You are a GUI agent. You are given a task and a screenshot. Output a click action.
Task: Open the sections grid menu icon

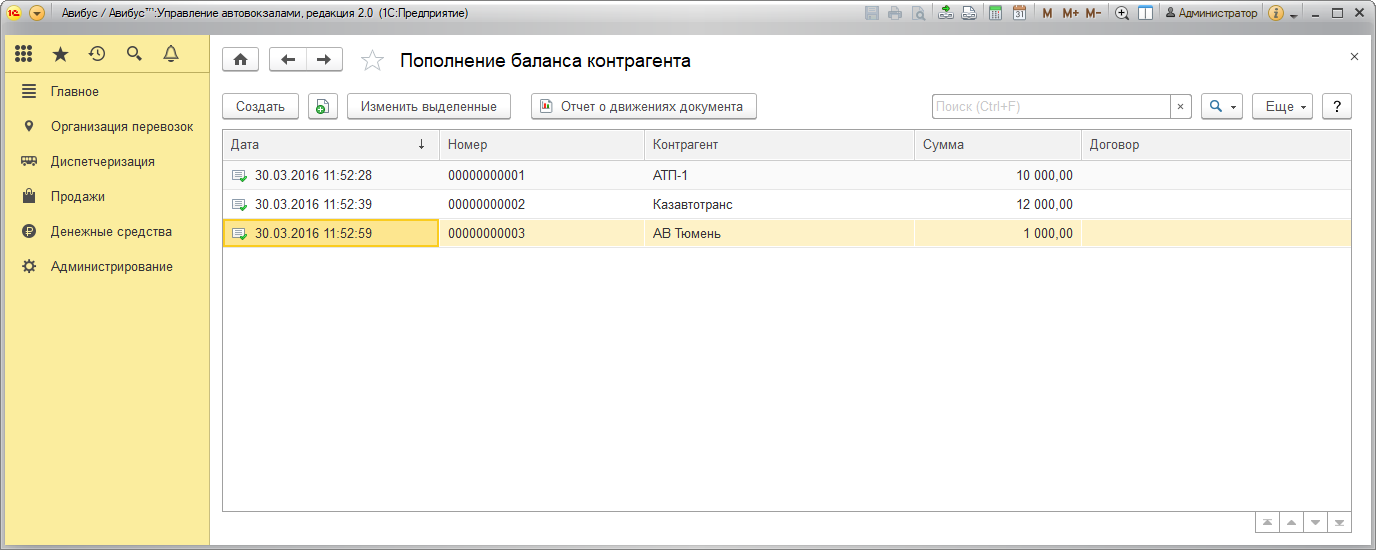(x=23, y=54)
